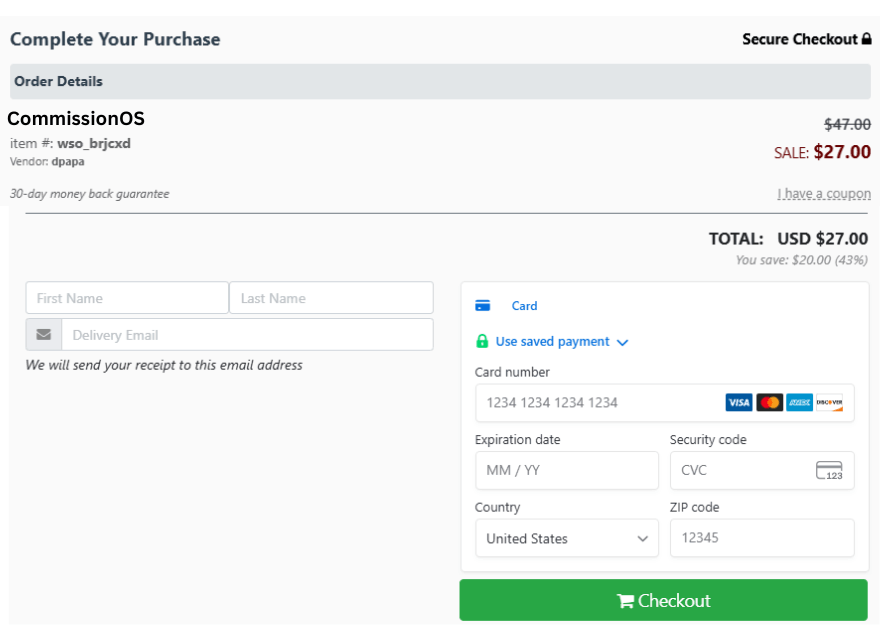Click the green lock saved payment icon

point(482,341)
